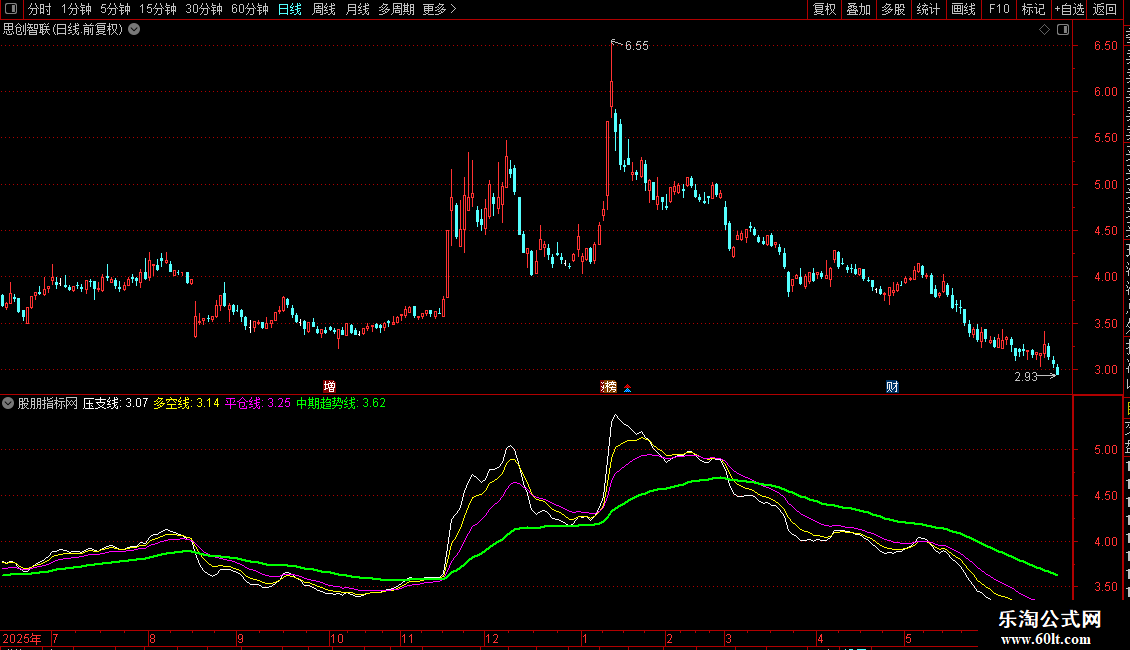1130x650 pixels.
Task: Expand the 更多 period options
Action: click(x=439, y=9)
